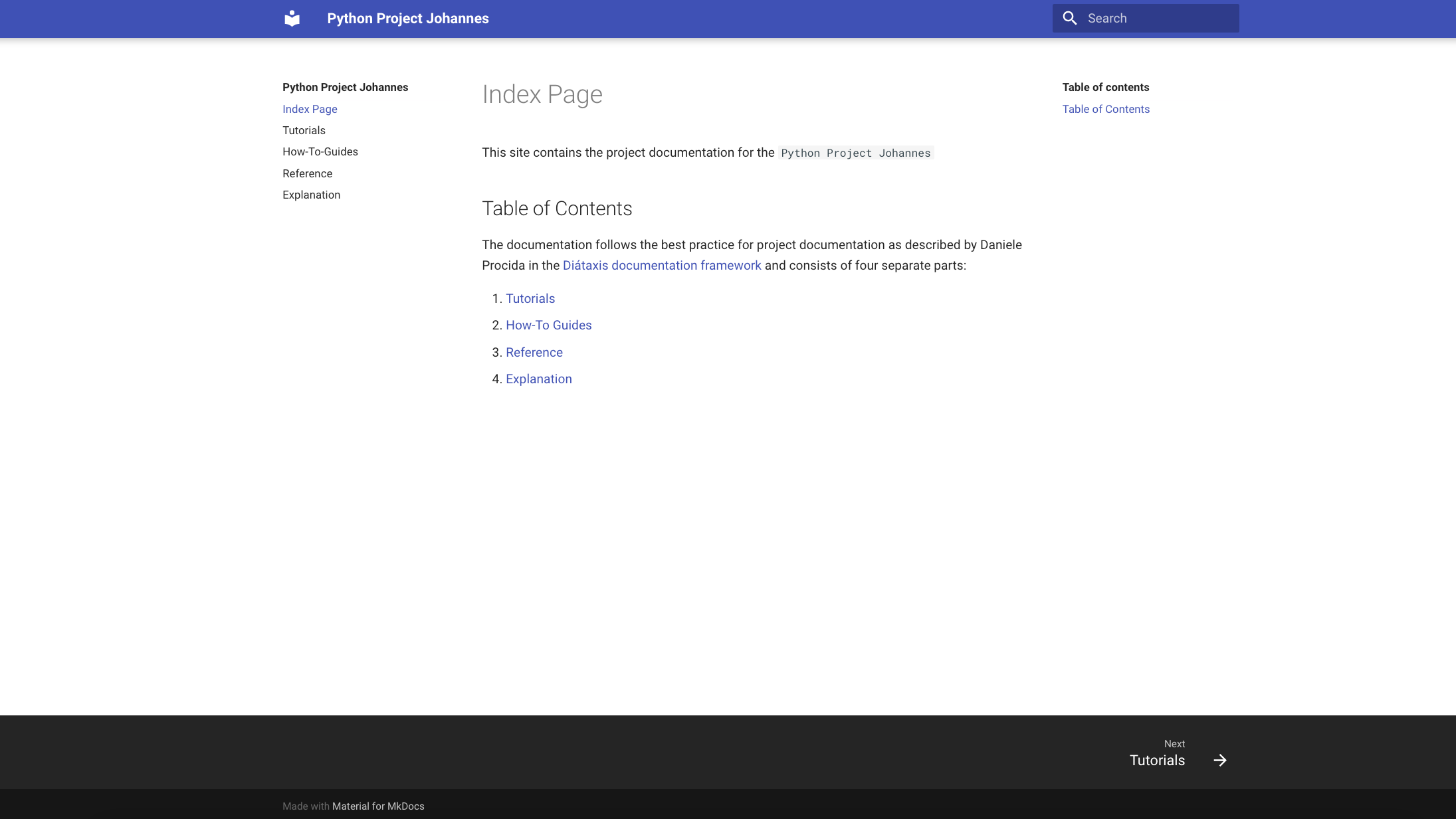Click inside the Search input field

pyautogui.click(x=1156, y=18)
